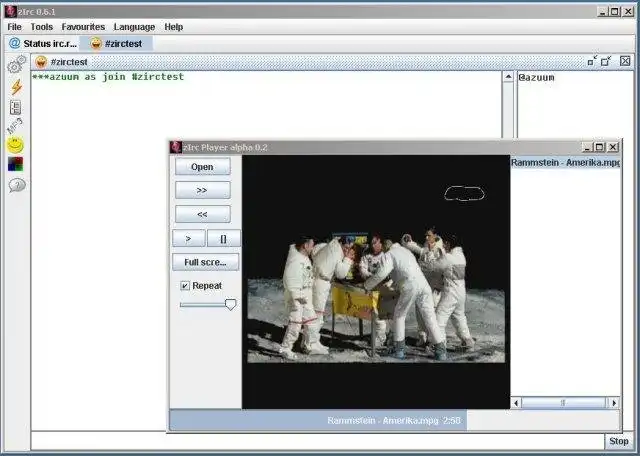Click the gears settings icon in sidebar
Viewport: 640px width, 456px height.
click(16, 65)
